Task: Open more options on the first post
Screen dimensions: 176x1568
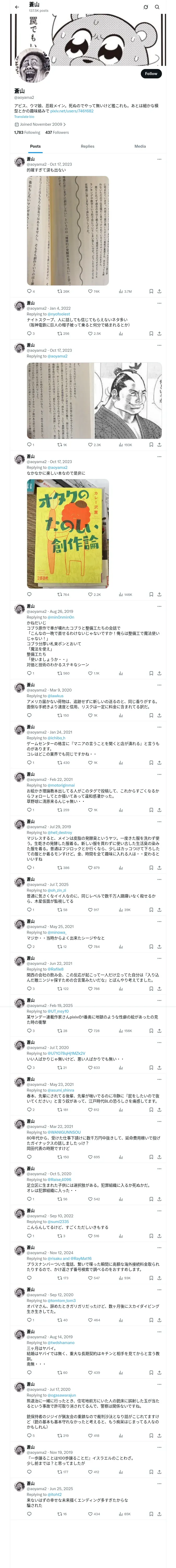Action: coord(159,159)
